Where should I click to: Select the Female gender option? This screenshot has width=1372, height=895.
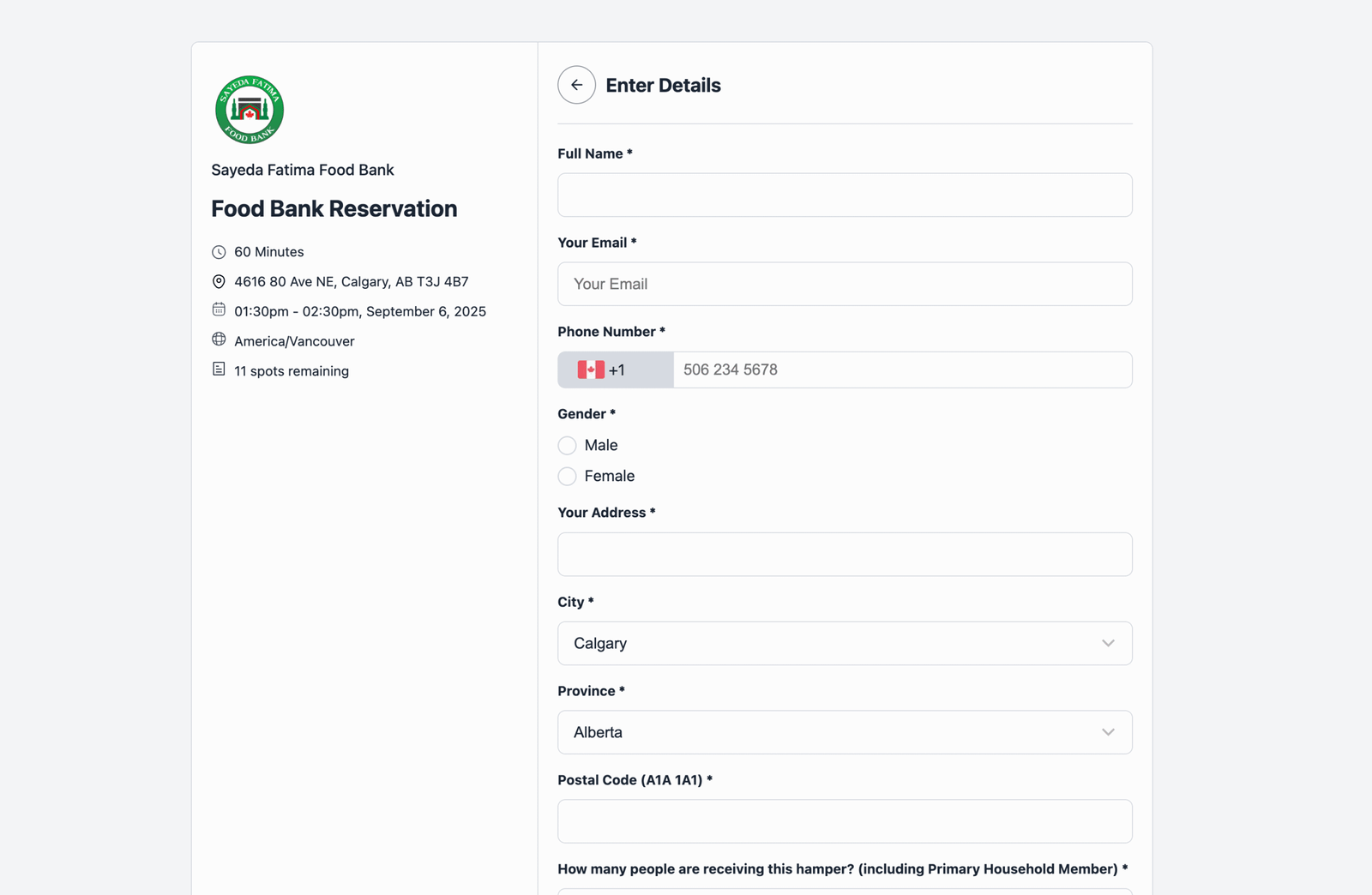pos(567,477)
